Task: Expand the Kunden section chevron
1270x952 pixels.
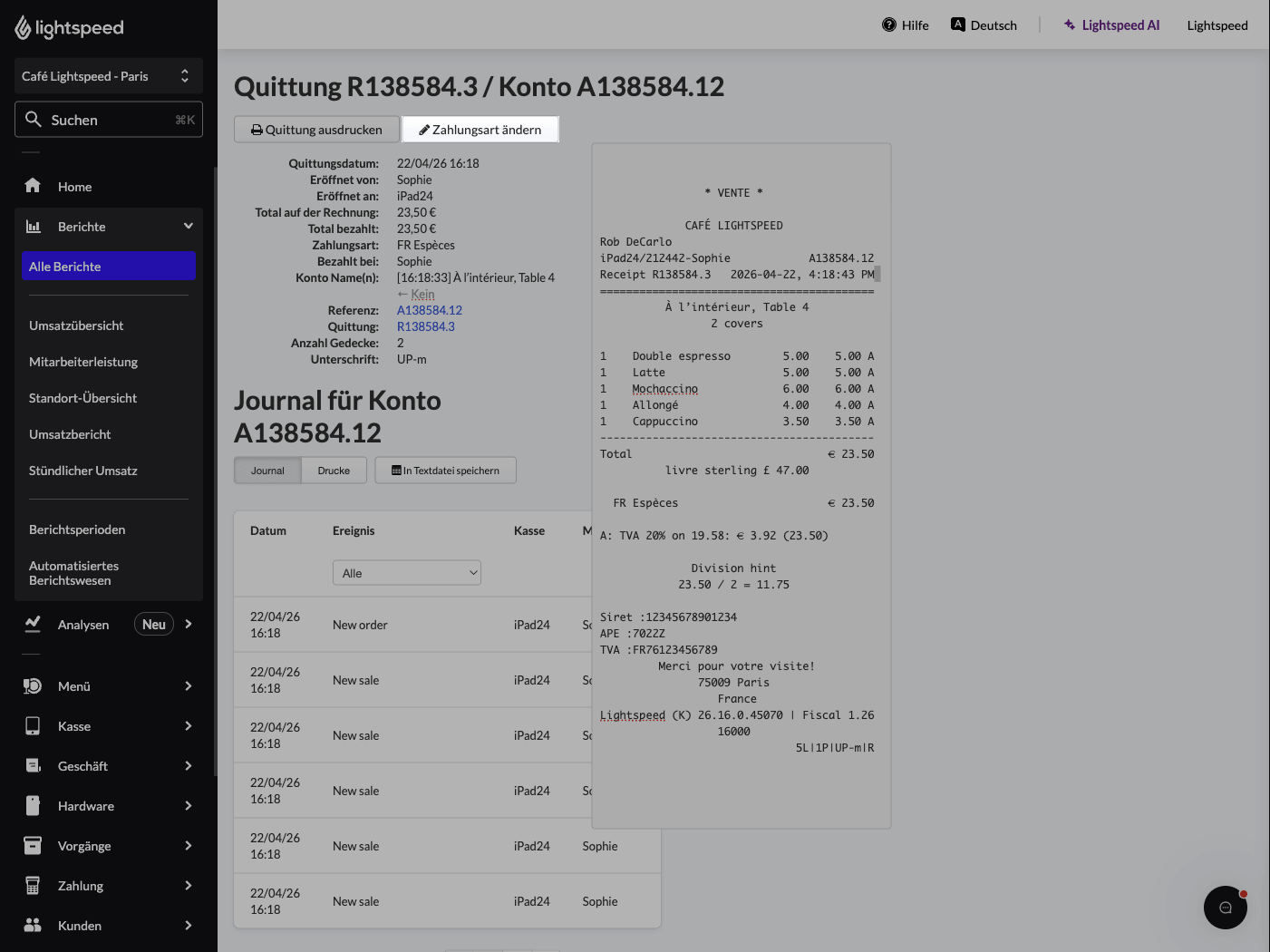Action: click(x=189, y=925)
